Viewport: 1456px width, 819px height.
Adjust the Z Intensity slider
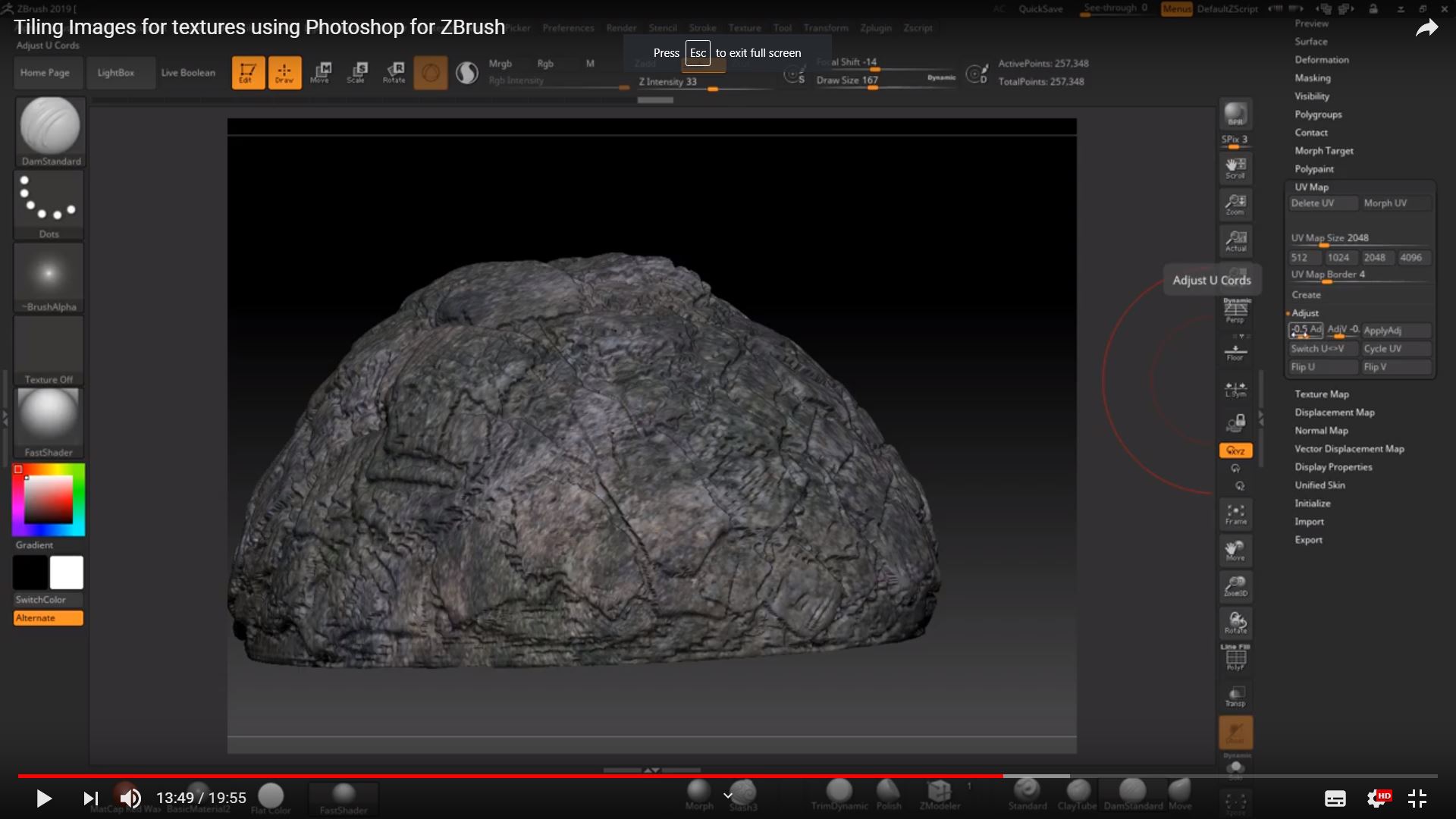click(x=705, y=83)
